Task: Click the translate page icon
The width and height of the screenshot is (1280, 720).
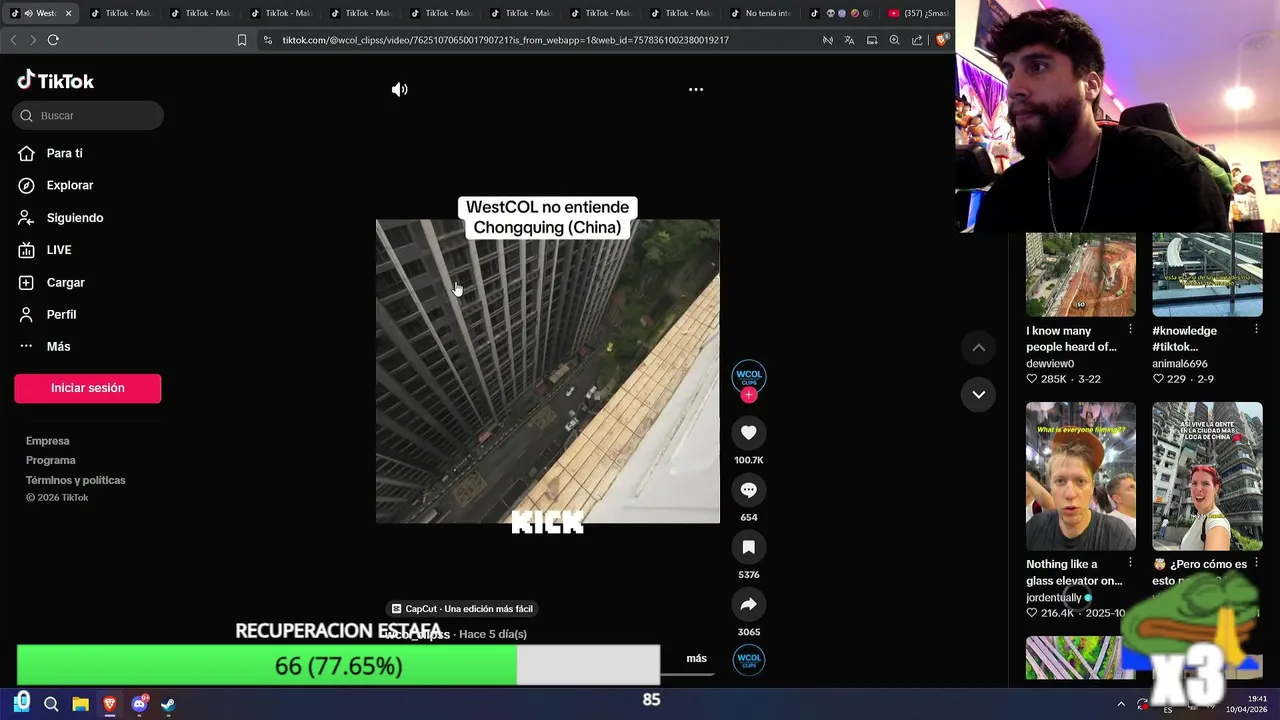Action: 849,40
